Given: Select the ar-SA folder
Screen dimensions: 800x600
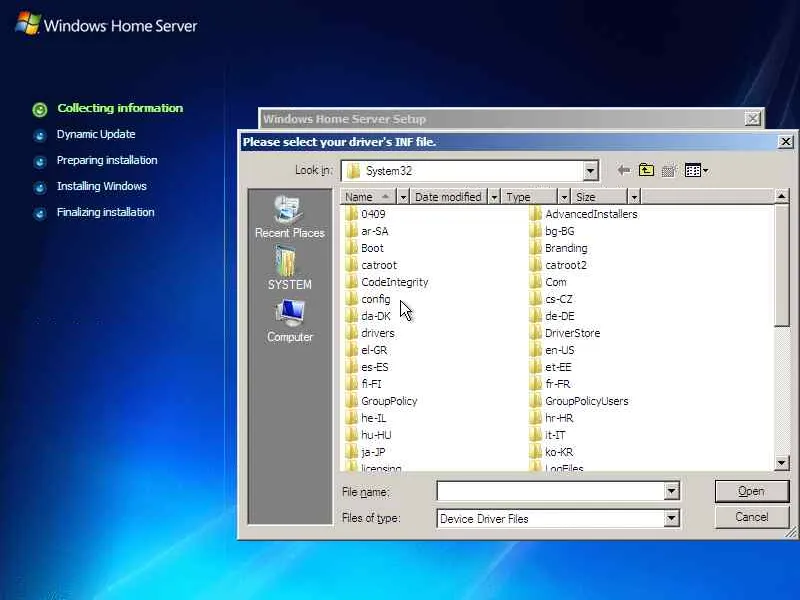Looking at the screenshot, I should tap(367, 231).
